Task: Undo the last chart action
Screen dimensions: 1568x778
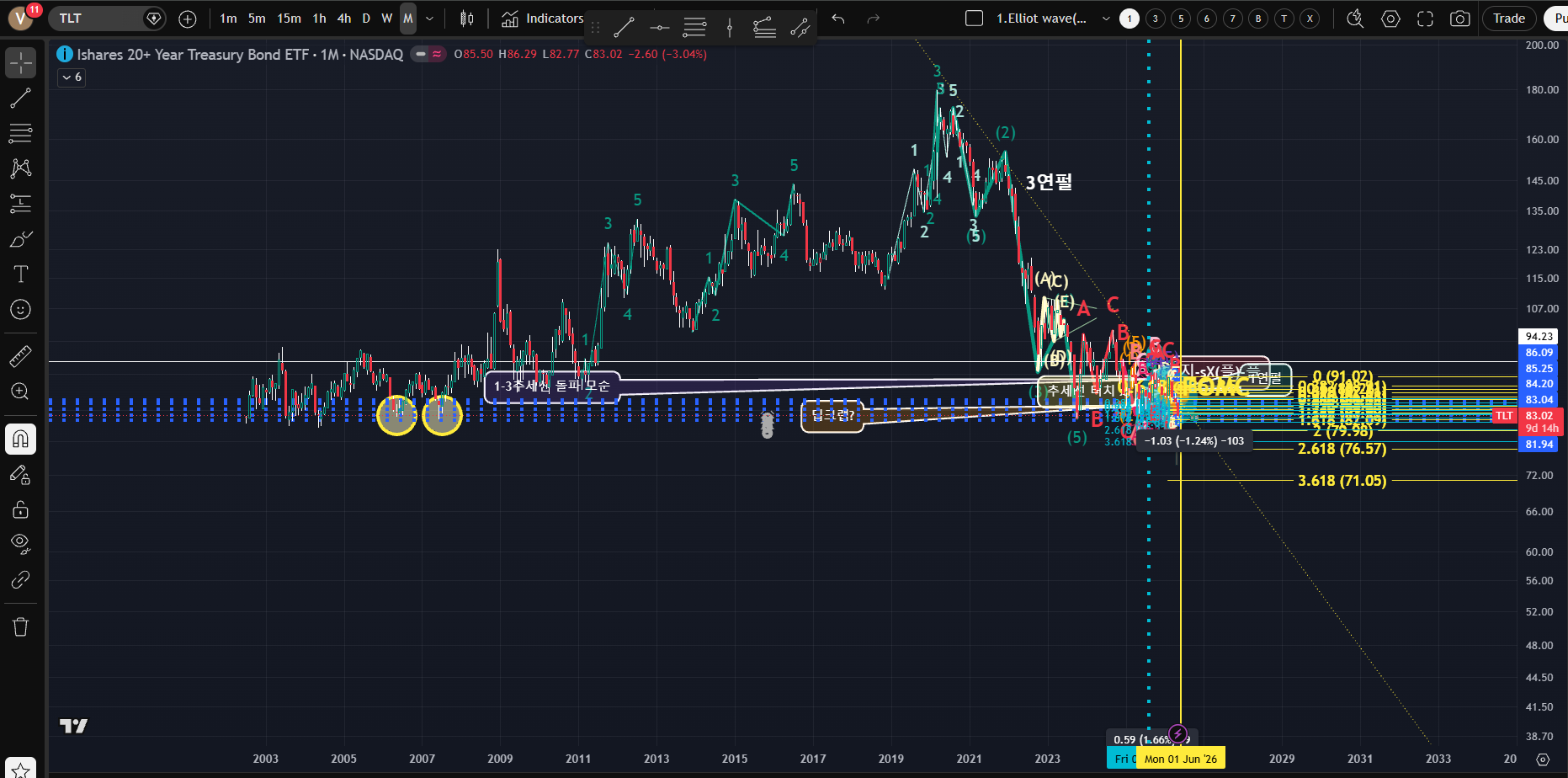Action: (x=838, y=19)
